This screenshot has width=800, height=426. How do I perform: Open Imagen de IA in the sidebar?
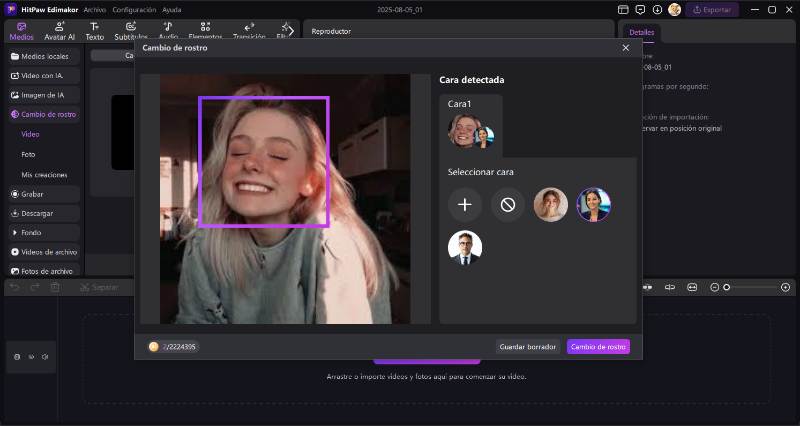point(44,95)
